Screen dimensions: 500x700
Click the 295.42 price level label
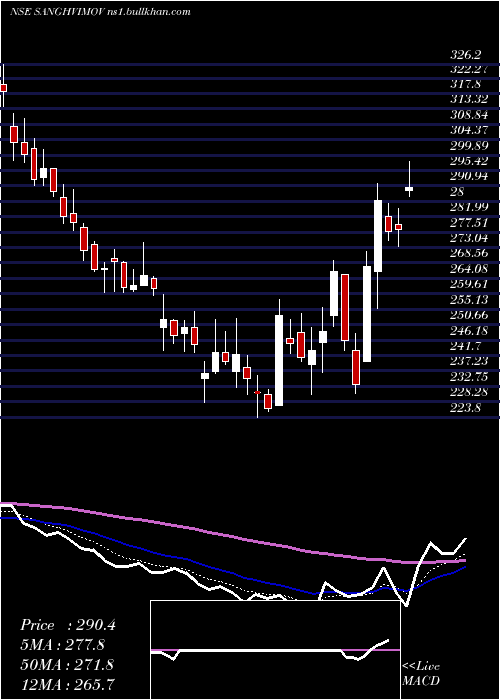469,161
